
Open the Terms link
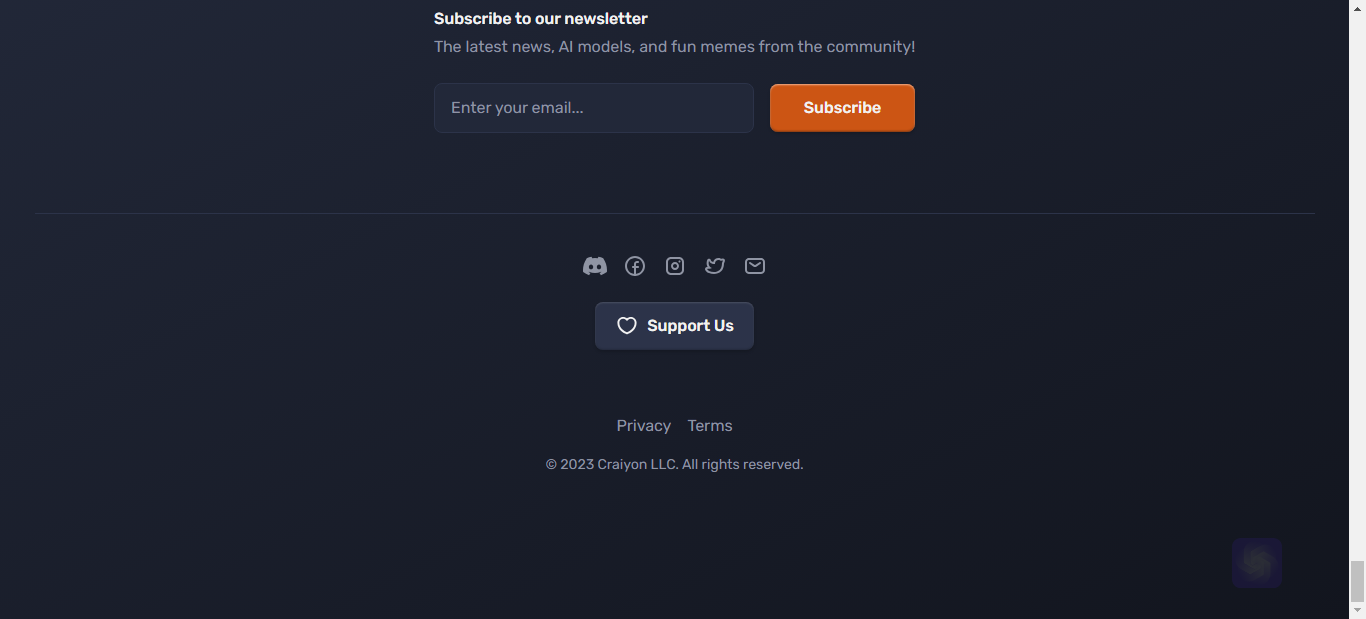[x=710, y=426]
